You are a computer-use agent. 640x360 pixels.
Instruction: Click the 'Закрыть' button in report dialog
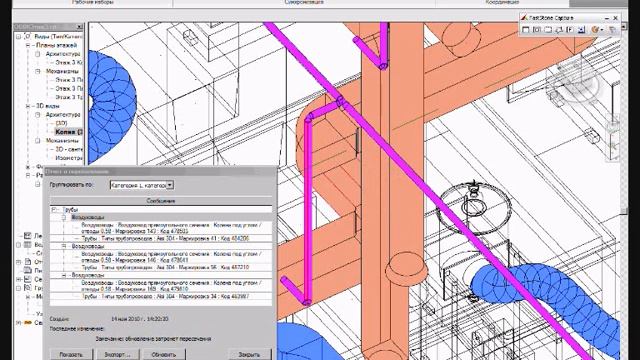click(x=249, y=354)
